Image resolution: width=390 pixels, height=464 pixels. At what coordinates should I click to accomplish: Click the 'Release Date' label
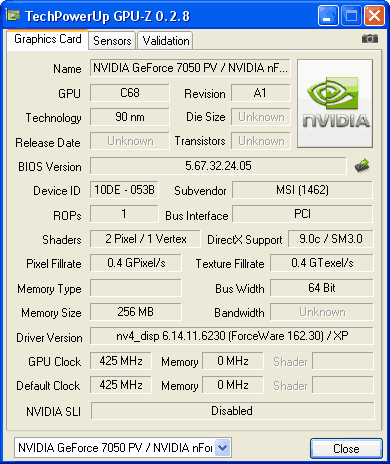point(48,143)
